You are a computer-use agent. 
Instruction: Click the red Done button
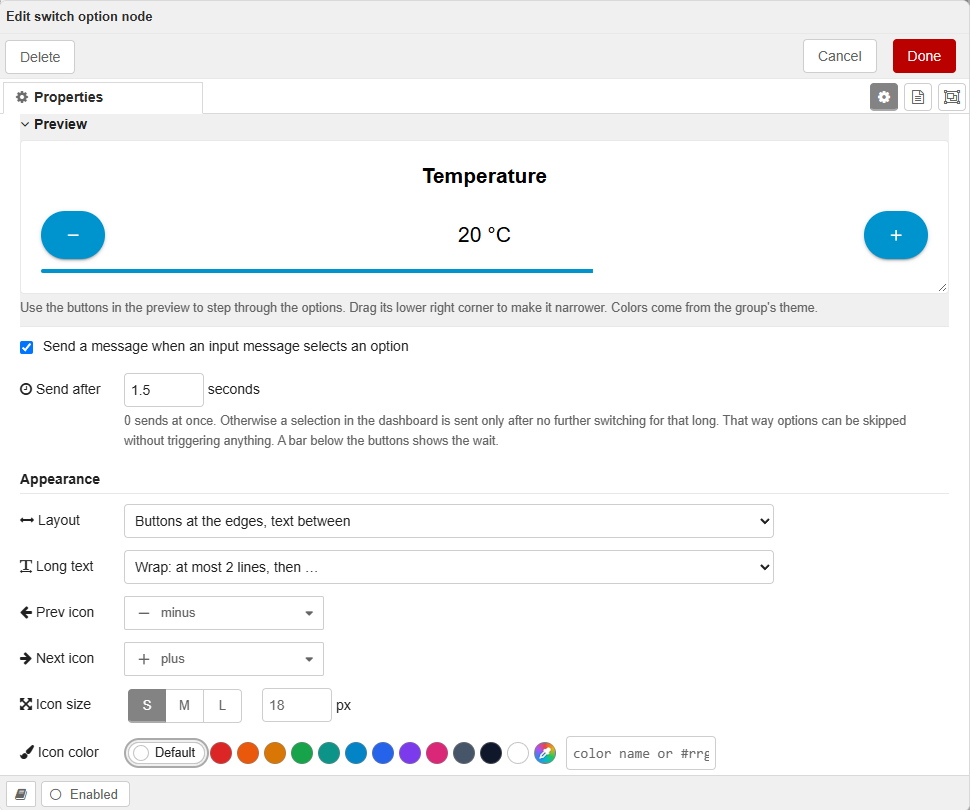[x=924, y=56]
